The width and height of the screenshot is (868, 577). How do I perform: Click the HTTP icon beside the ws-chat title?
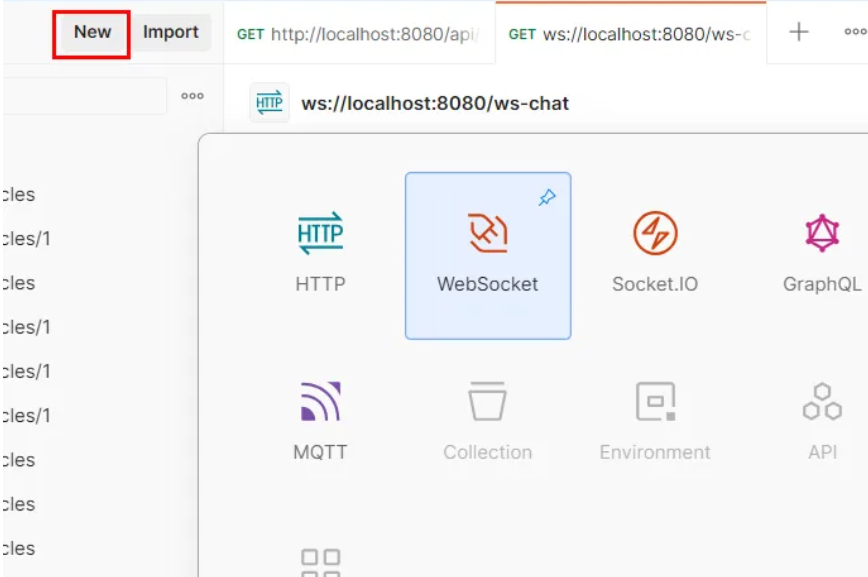[x=269, y=102]
